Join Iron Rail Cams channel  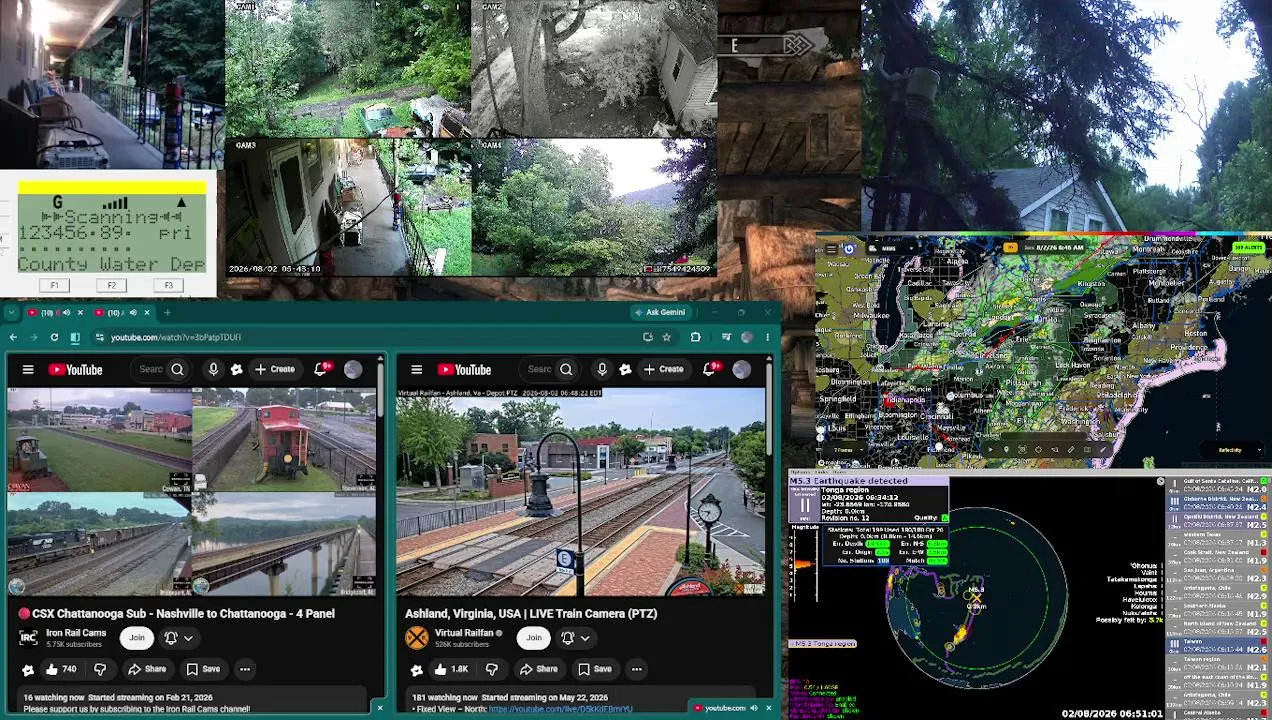[x=137, y=638]
